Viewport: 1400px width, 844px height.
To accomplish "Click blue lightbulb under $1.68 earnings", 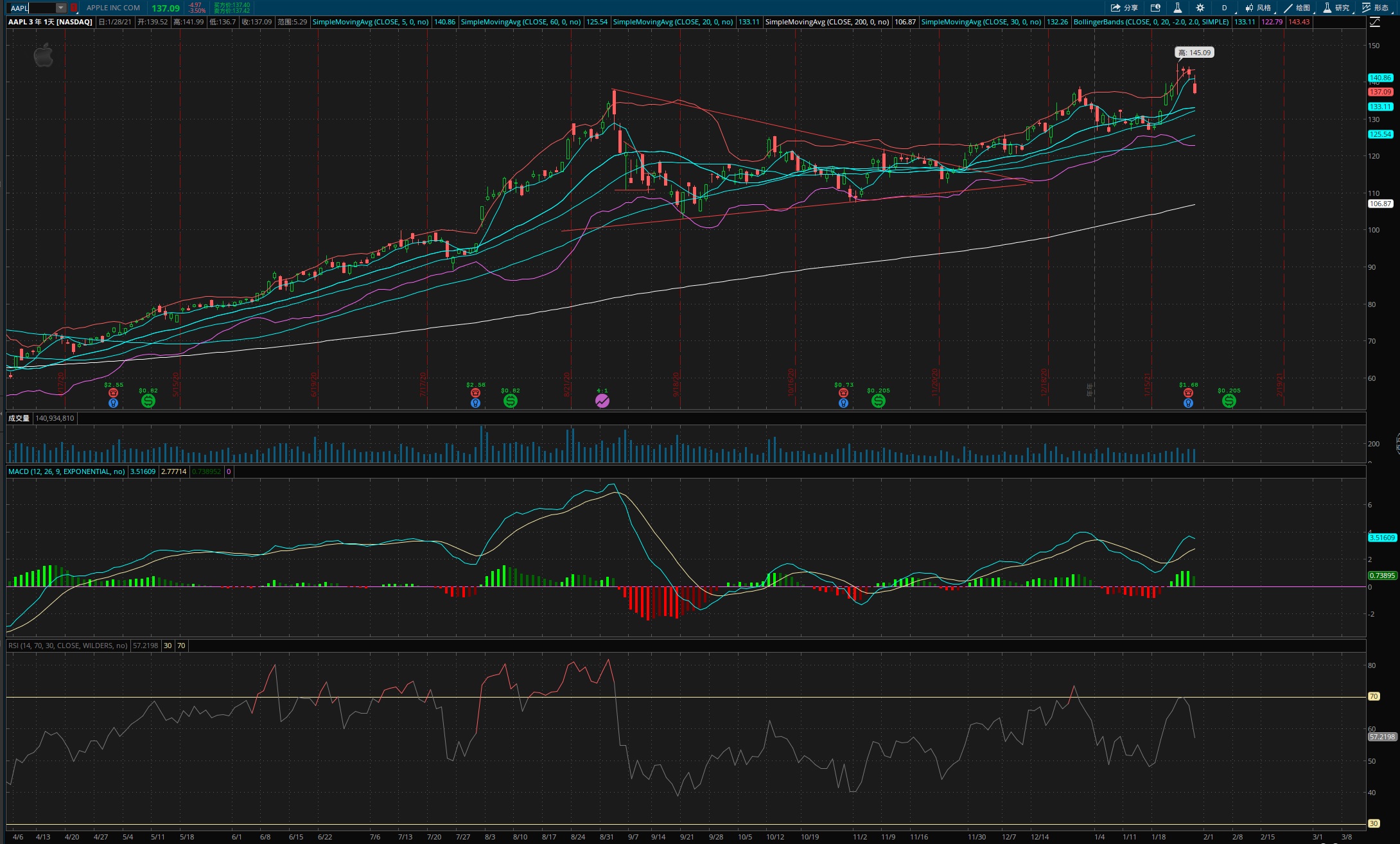I will click(x=1188, y=403).
